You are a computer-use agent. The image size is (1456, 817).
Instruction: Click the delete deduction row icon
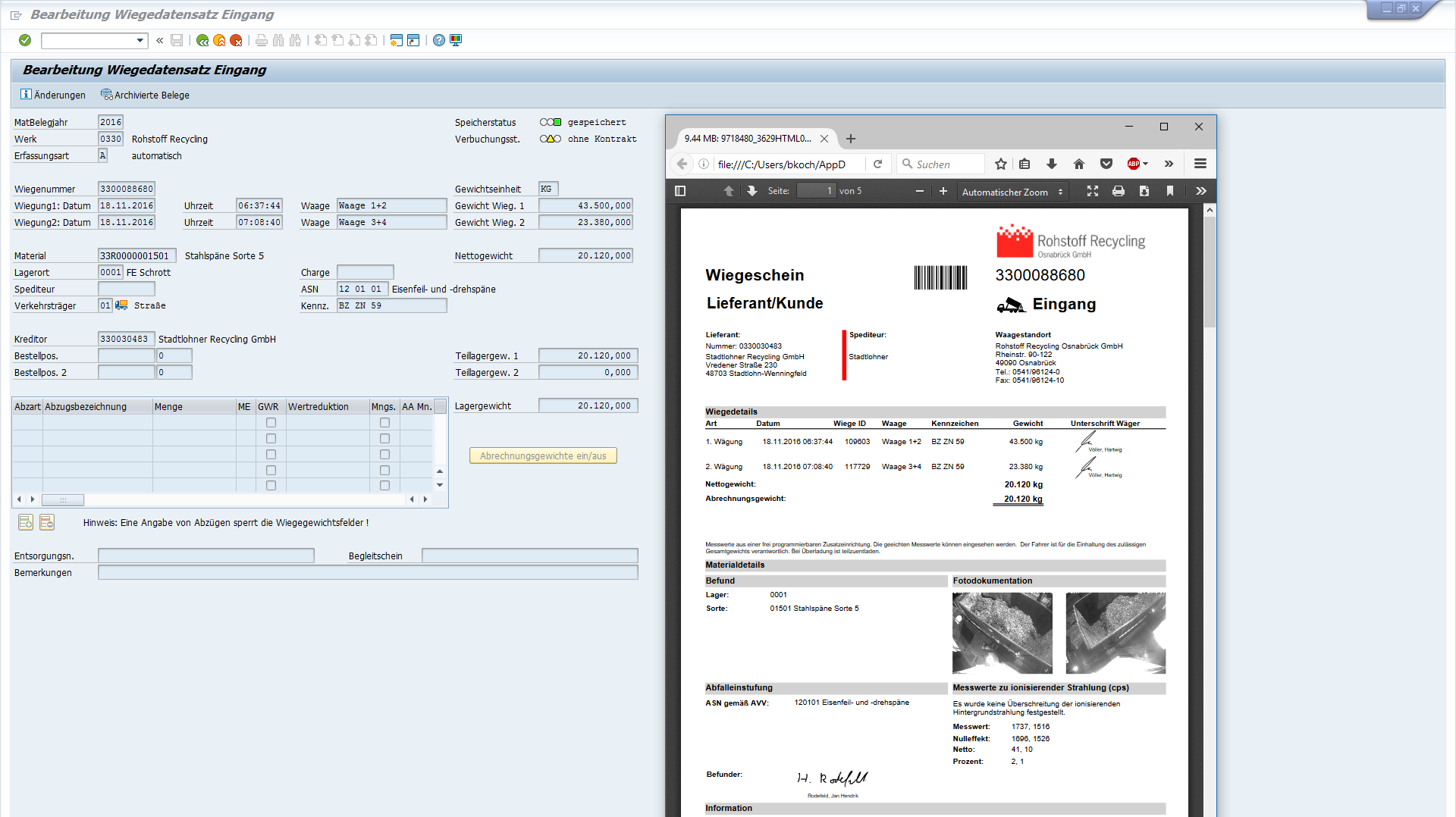[x=47, y=522]
